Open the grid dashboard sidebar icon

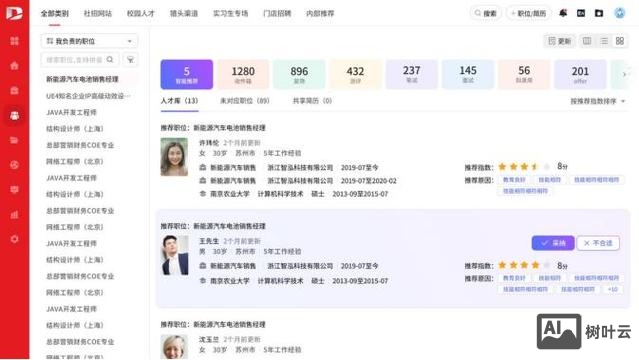(x=14, y=41)
